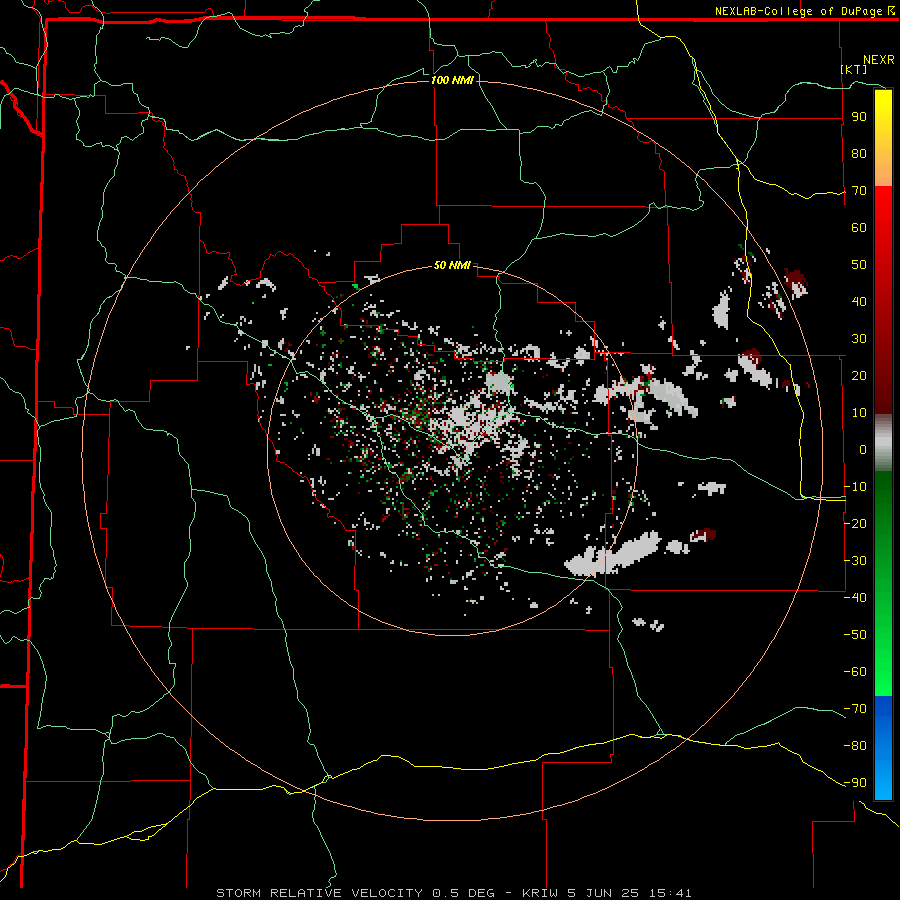Click the 0 value on velocity scale
900x900 pixels.
click(863, 449)
